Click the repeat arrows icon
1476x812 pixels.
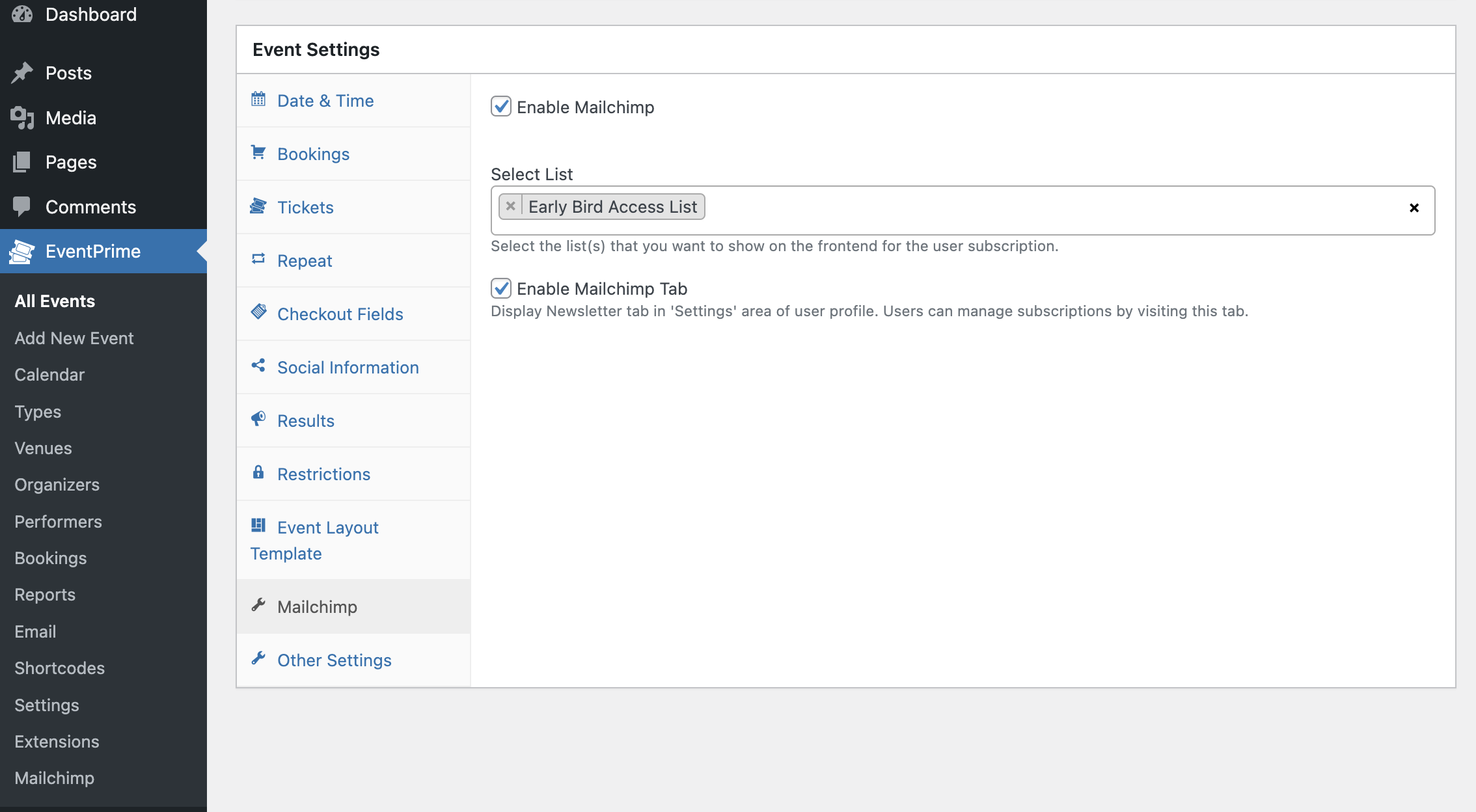[258, 259]
